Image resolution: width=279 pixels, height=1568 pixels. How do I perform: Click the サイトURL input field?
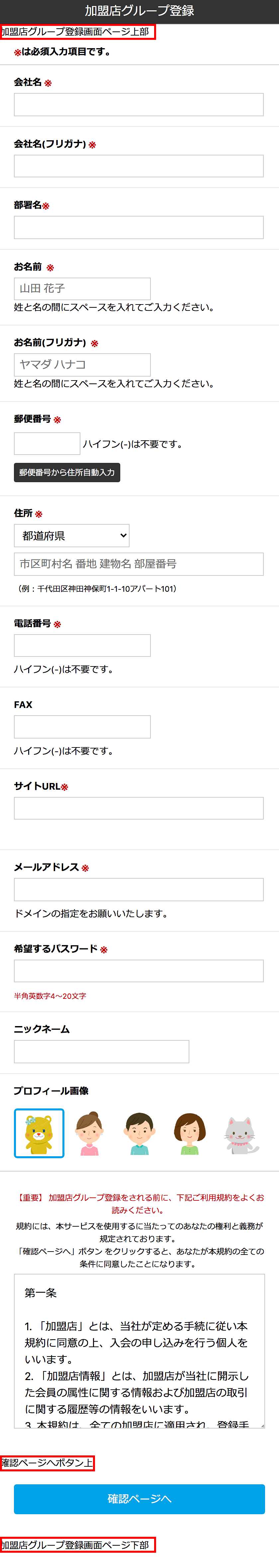coord(139,808)
